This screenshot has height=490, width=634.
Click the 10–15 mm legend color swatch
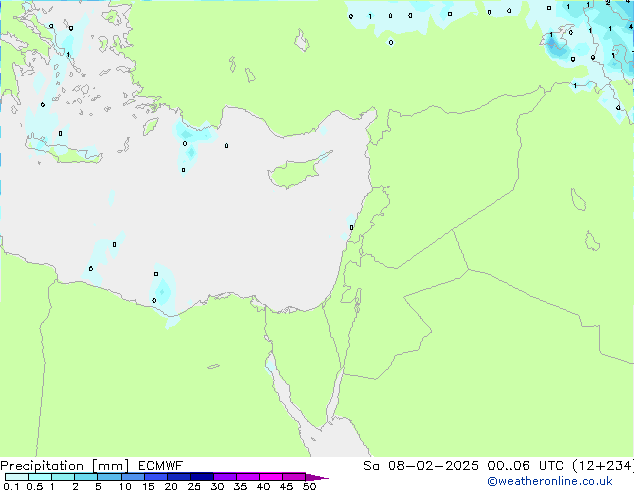(x=133, y=477)
